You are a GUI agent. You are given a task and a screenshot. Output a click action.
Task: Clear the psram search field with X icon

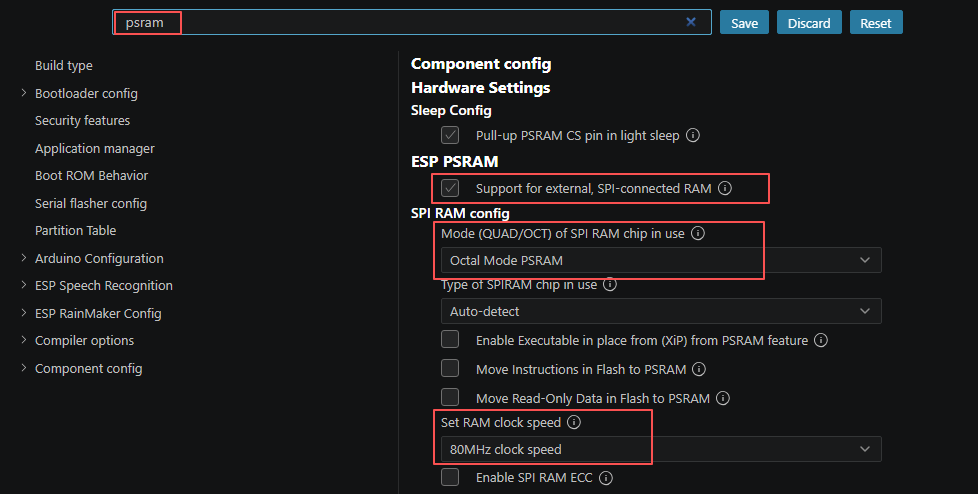[691, 22]
